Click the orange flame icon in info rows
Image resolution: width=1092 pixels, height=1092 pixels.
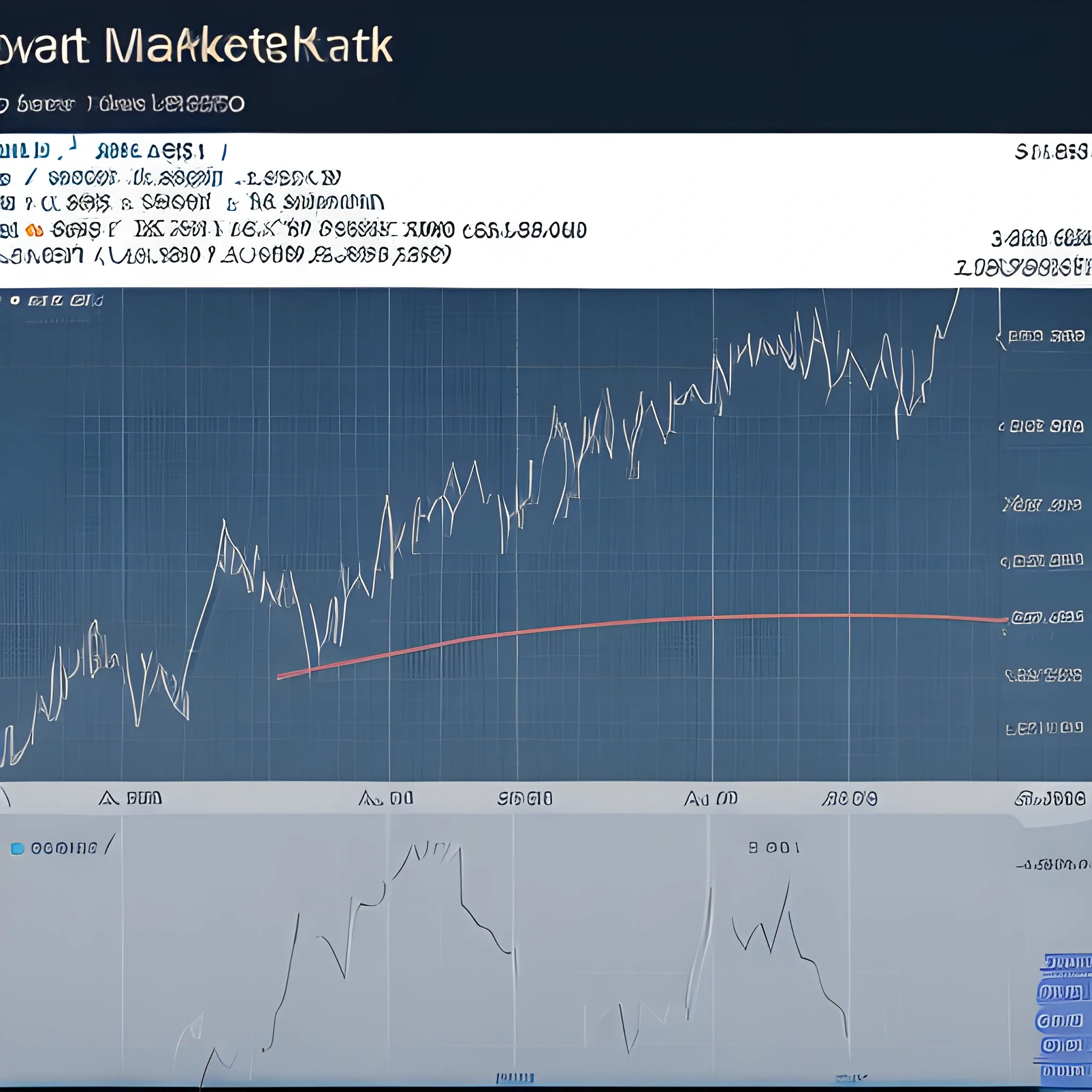click(34, 230)
